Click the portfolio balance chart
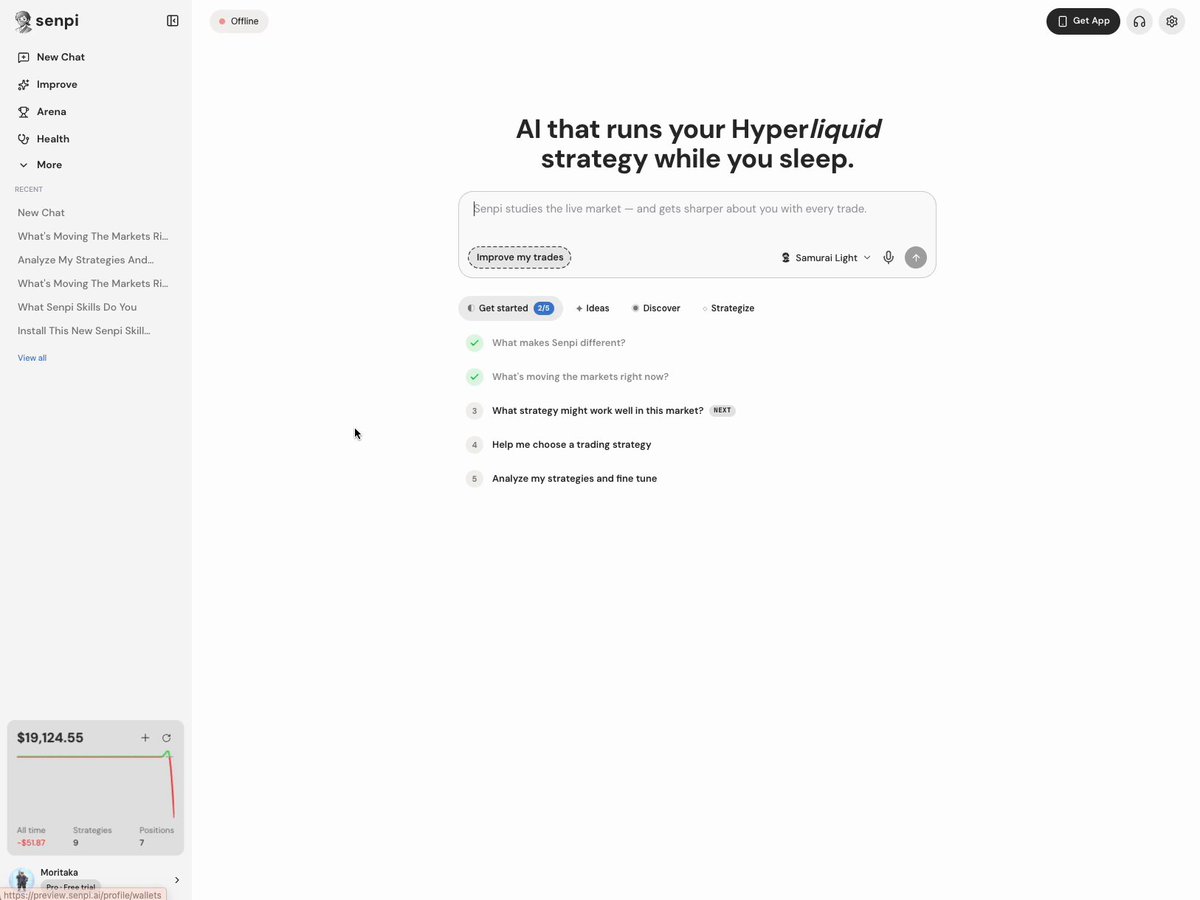Image resolution: width=1200 pixels, height=900 pixels. tap(96, 784)
